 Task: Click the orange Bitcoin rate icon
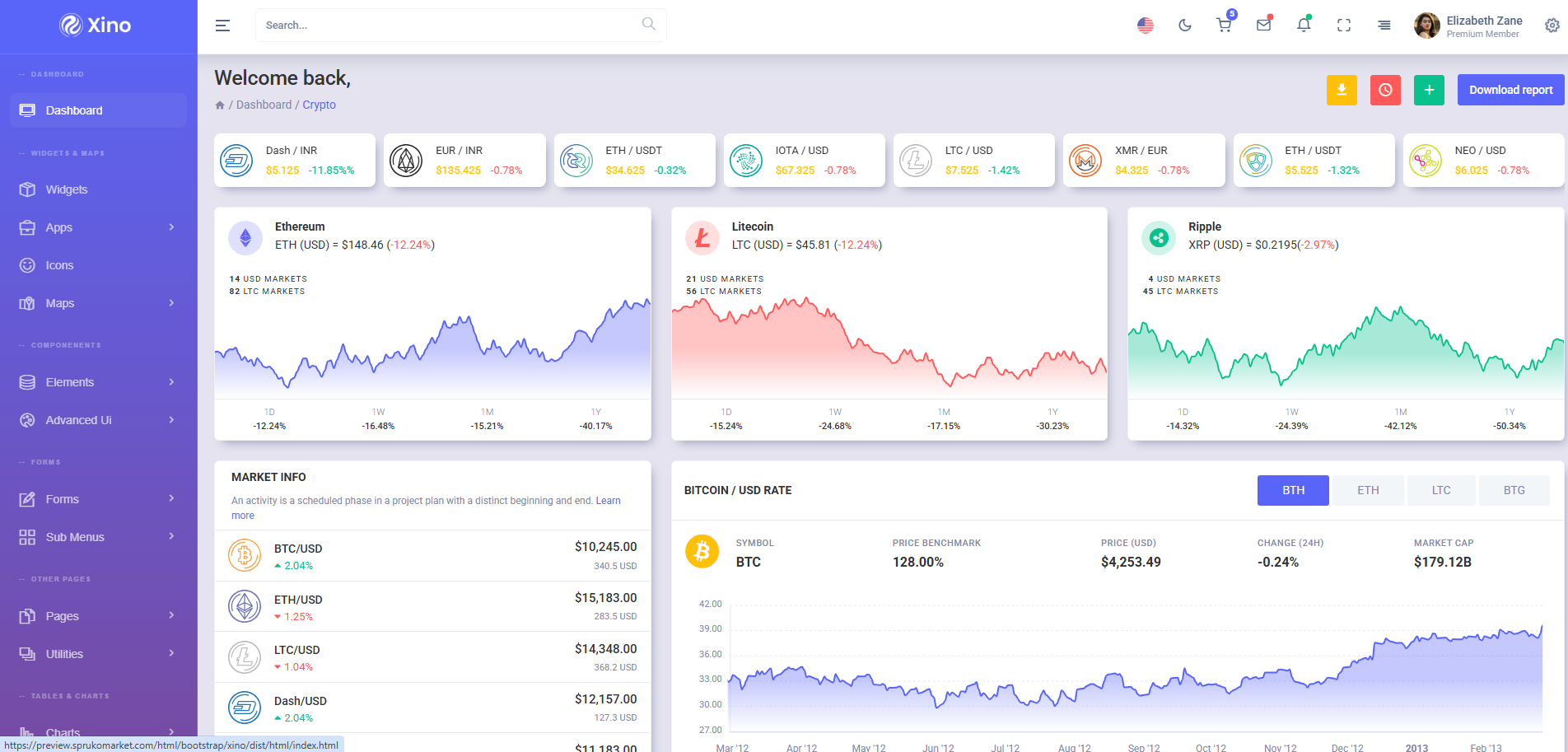pyautogui.click(x=702, y=551)
